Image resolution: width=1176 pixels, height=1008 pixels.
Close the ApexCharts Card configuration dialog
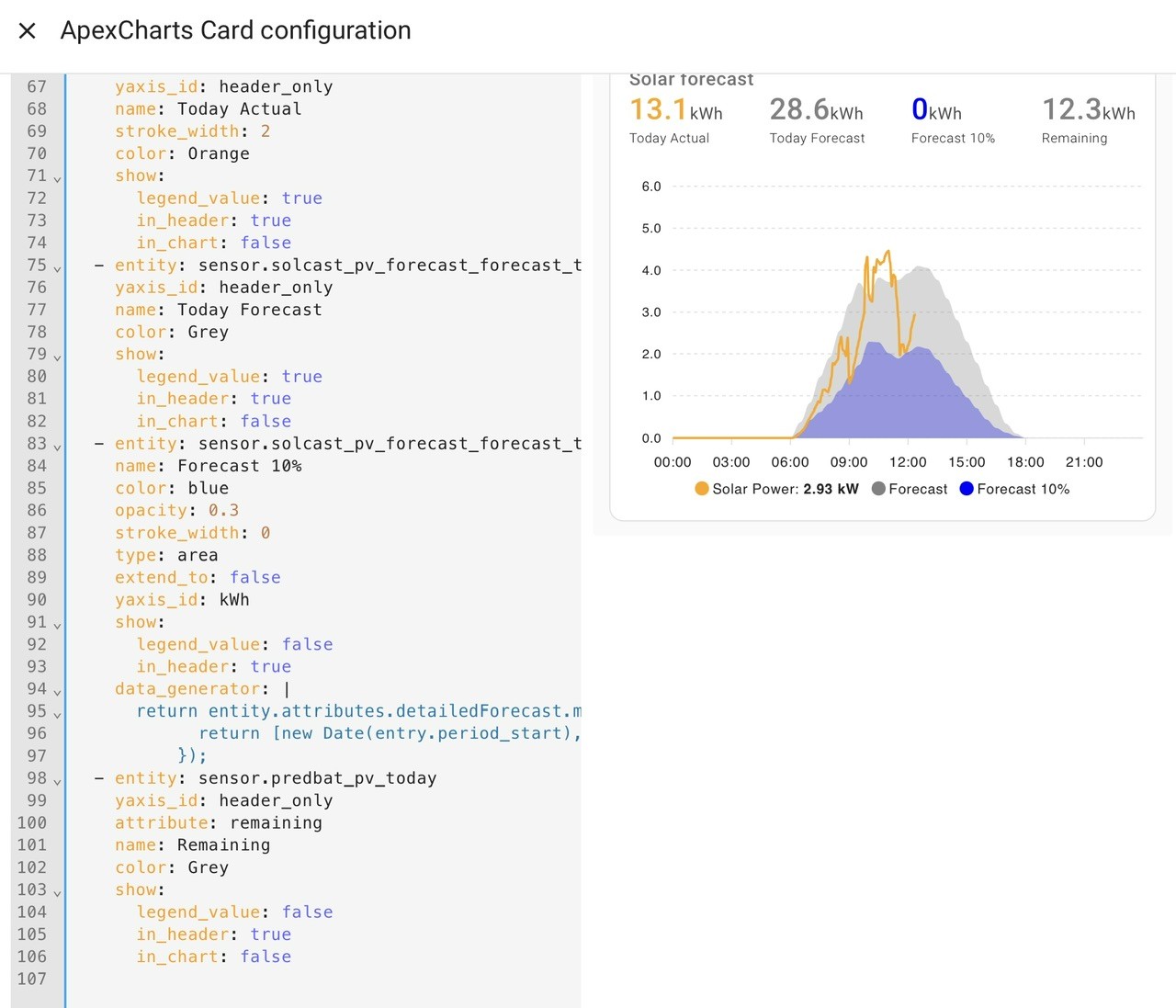(x=28, y=30)
